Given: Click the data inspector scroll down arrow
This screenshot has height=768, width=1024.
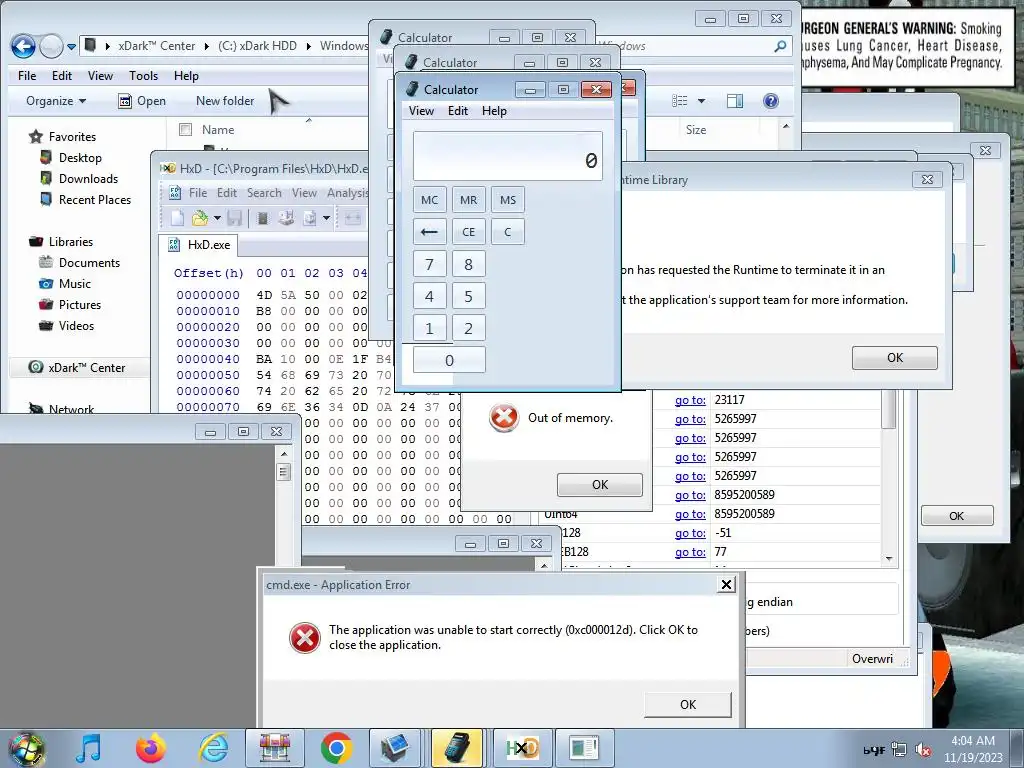Looking at the screenshot, I should pos(889,558).
